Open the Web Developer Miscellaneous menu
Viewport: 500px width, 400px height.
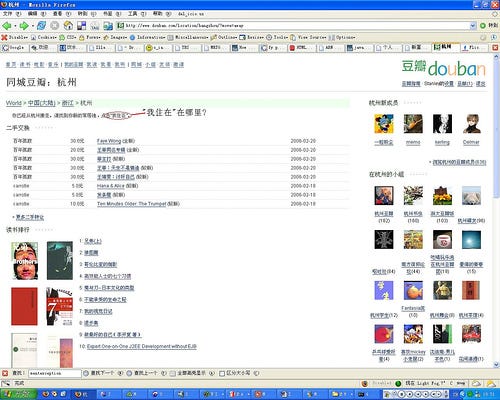tap(188, 37)
